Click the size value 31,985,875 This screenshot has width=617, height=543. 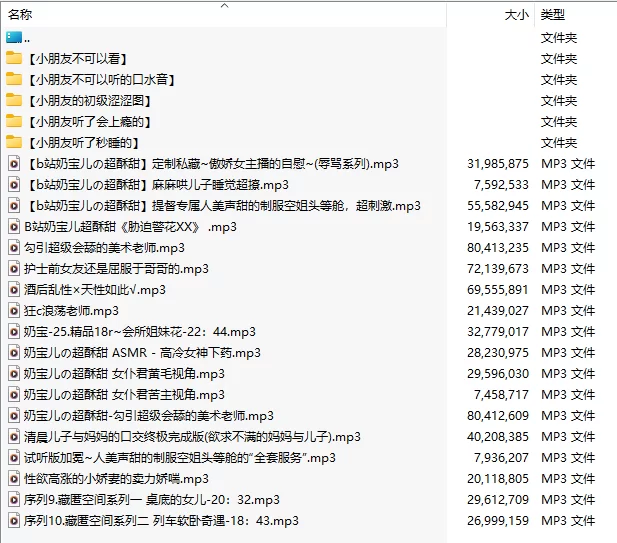point(498,164)
